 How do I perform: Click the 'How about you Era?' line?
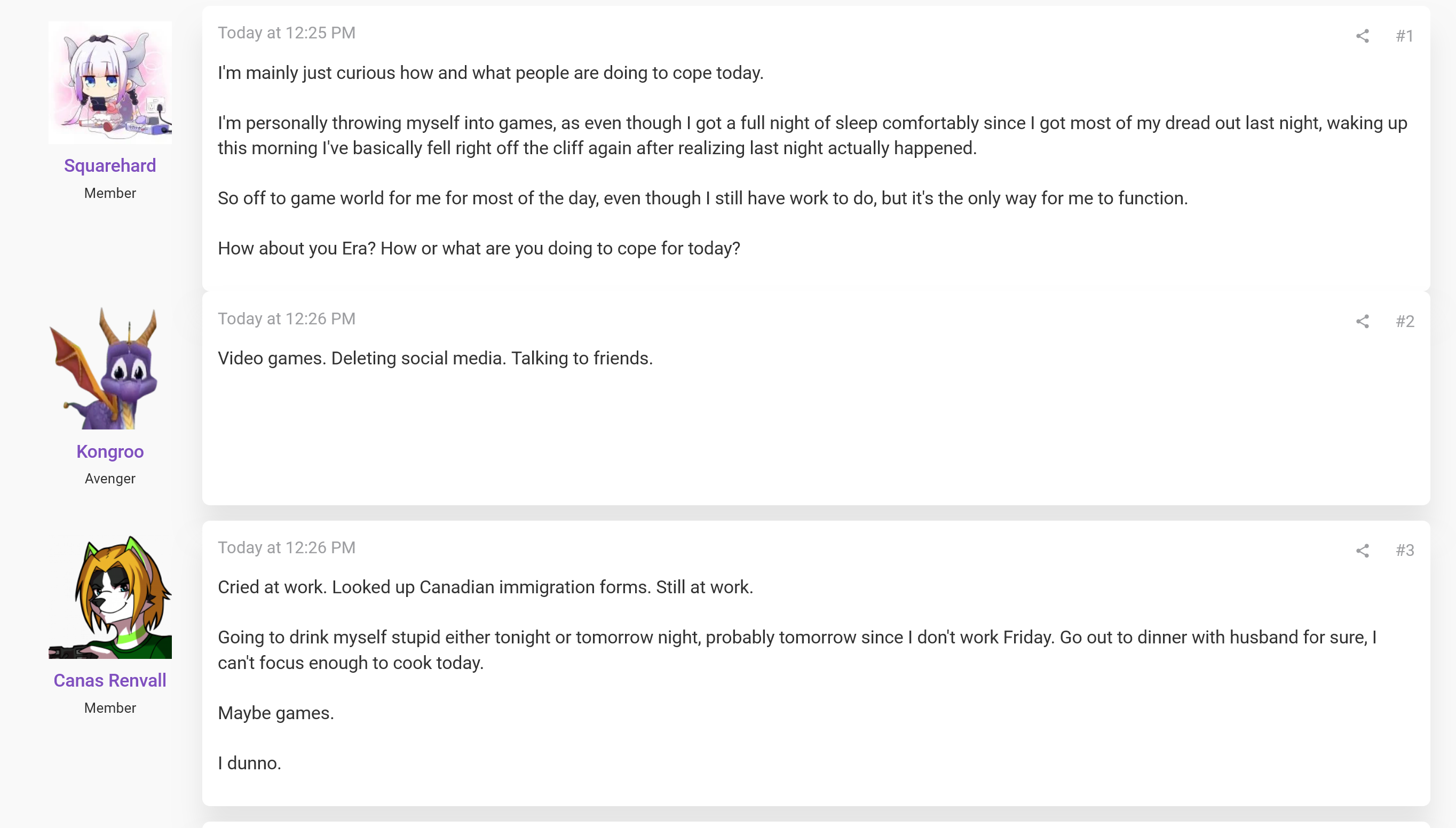tap(479, 249)
